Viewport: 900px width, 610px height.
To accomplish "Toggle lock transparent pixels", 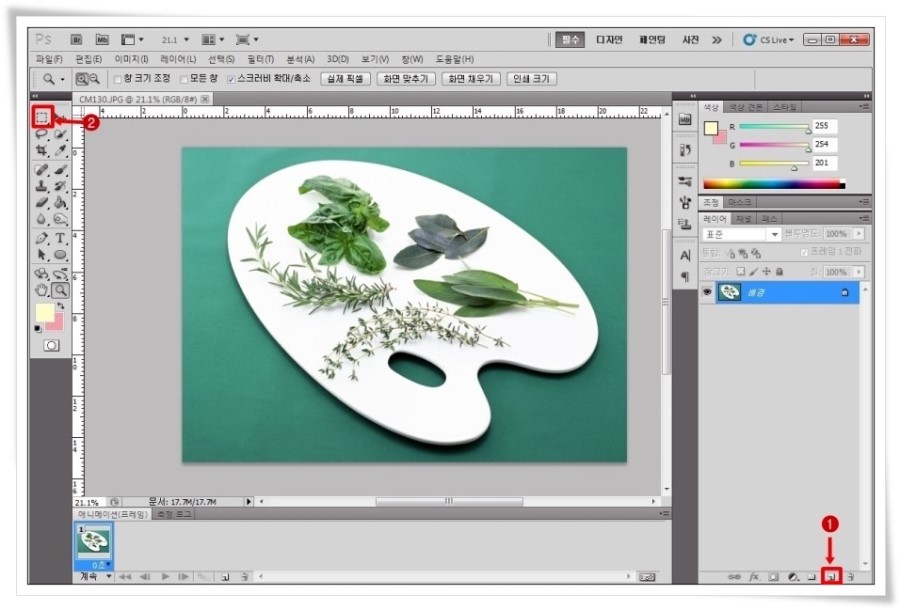I will [741, 271].
